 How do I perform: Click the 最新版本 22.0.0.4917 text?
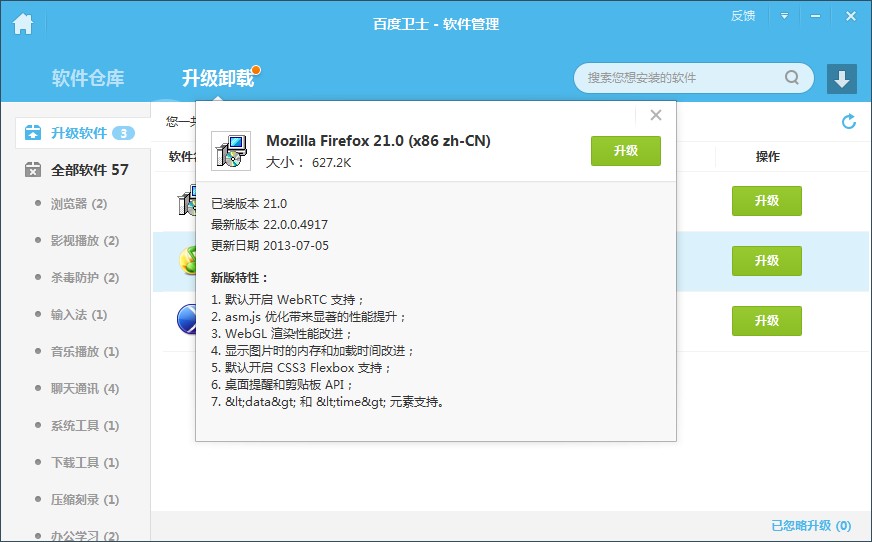point(269,225)
